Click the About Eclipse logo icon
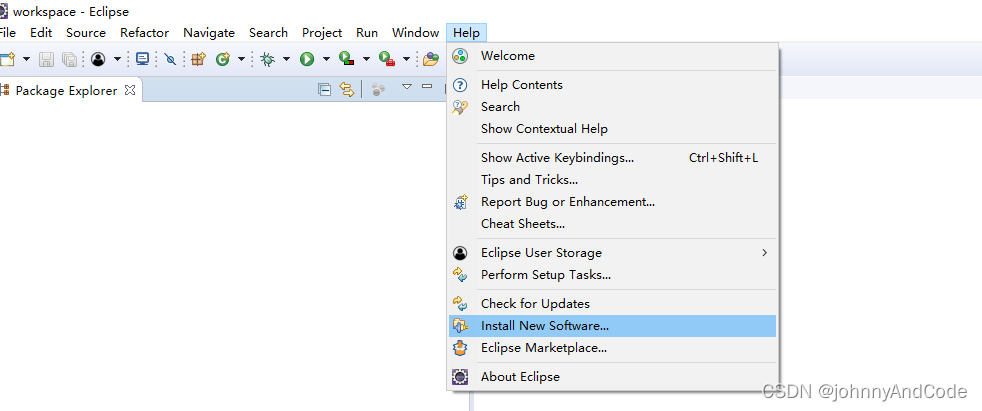 (460, 377)
